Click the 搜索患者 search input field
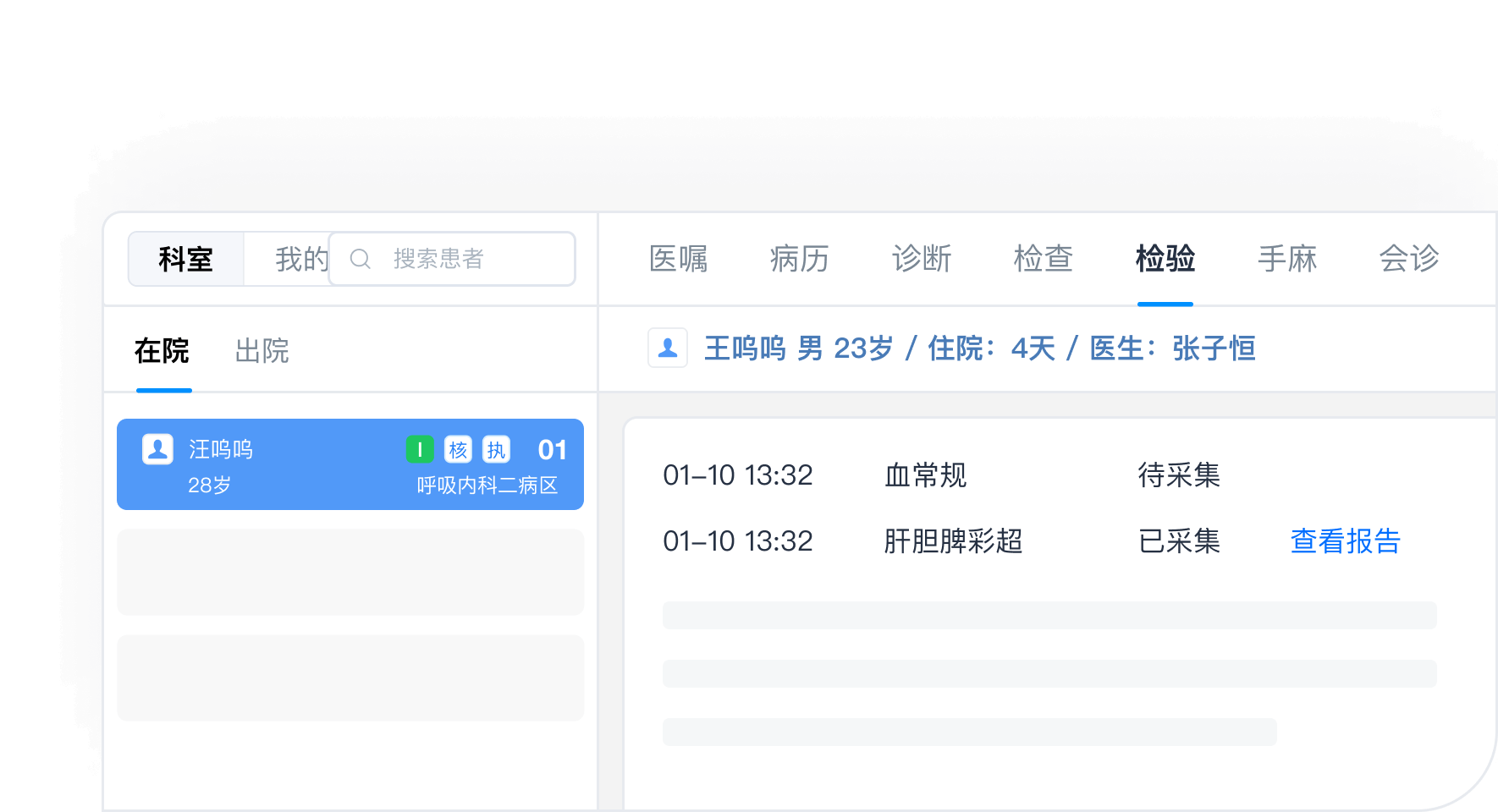Viewport: 1498px width, 812px height. click(449, 259)
